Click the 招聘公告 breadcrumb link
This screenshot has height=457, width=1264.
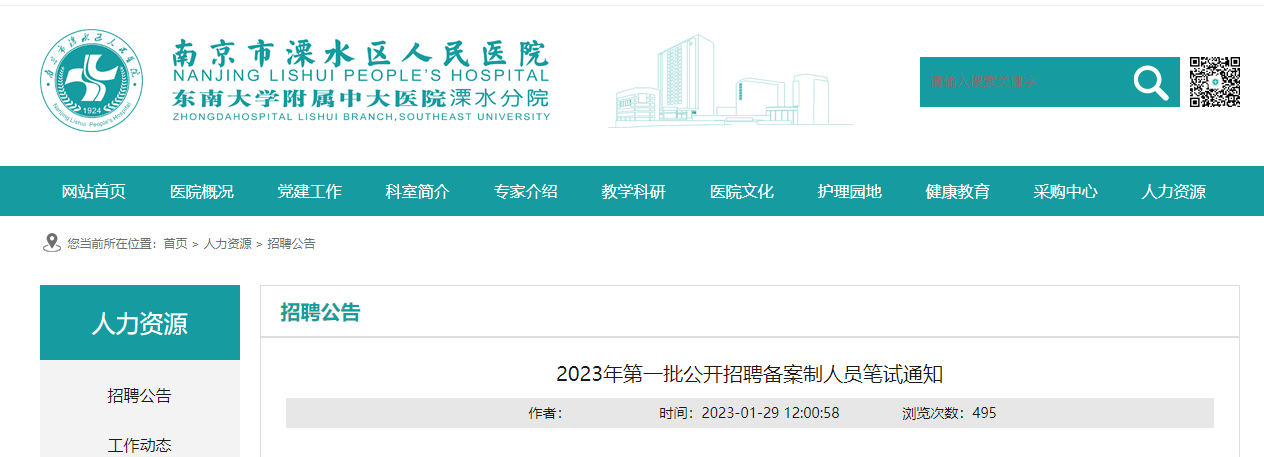coord(292,244)
